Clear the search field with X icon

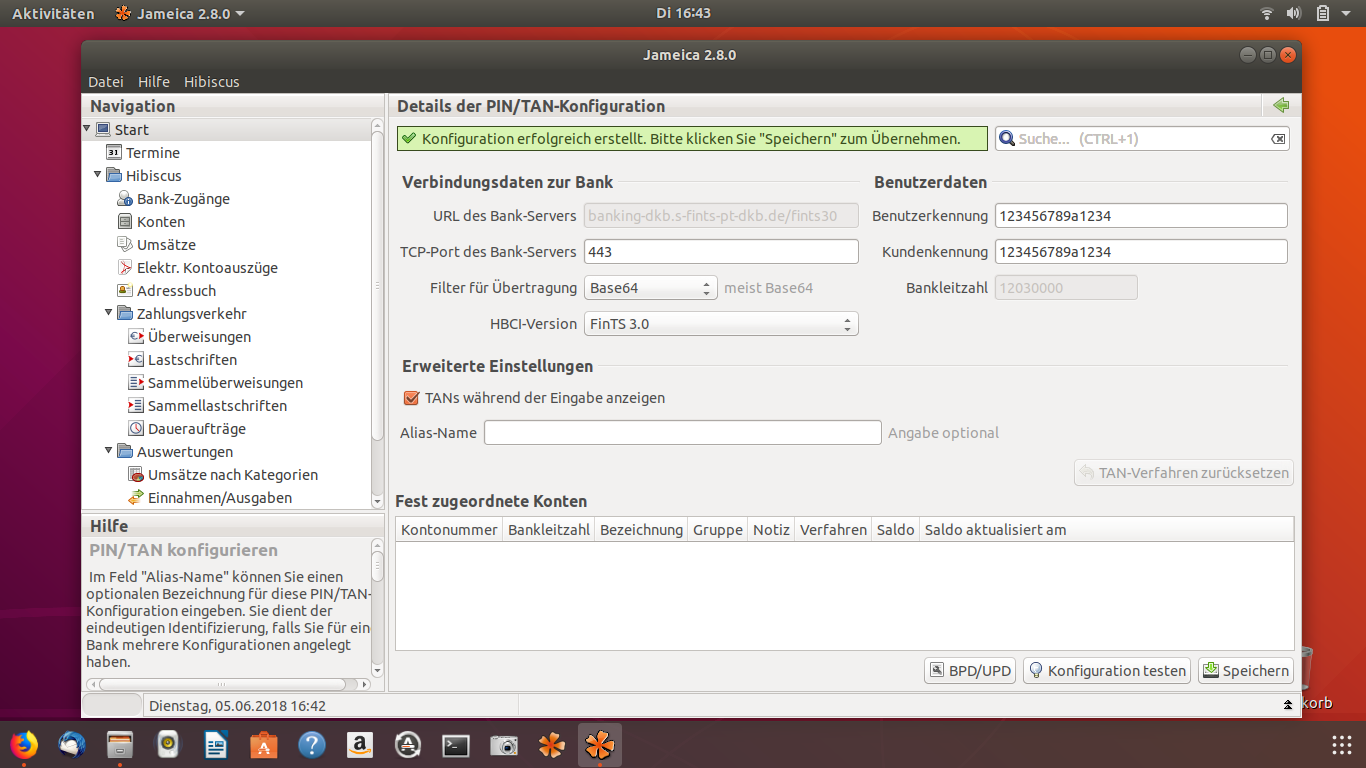tap(1278, 139)
